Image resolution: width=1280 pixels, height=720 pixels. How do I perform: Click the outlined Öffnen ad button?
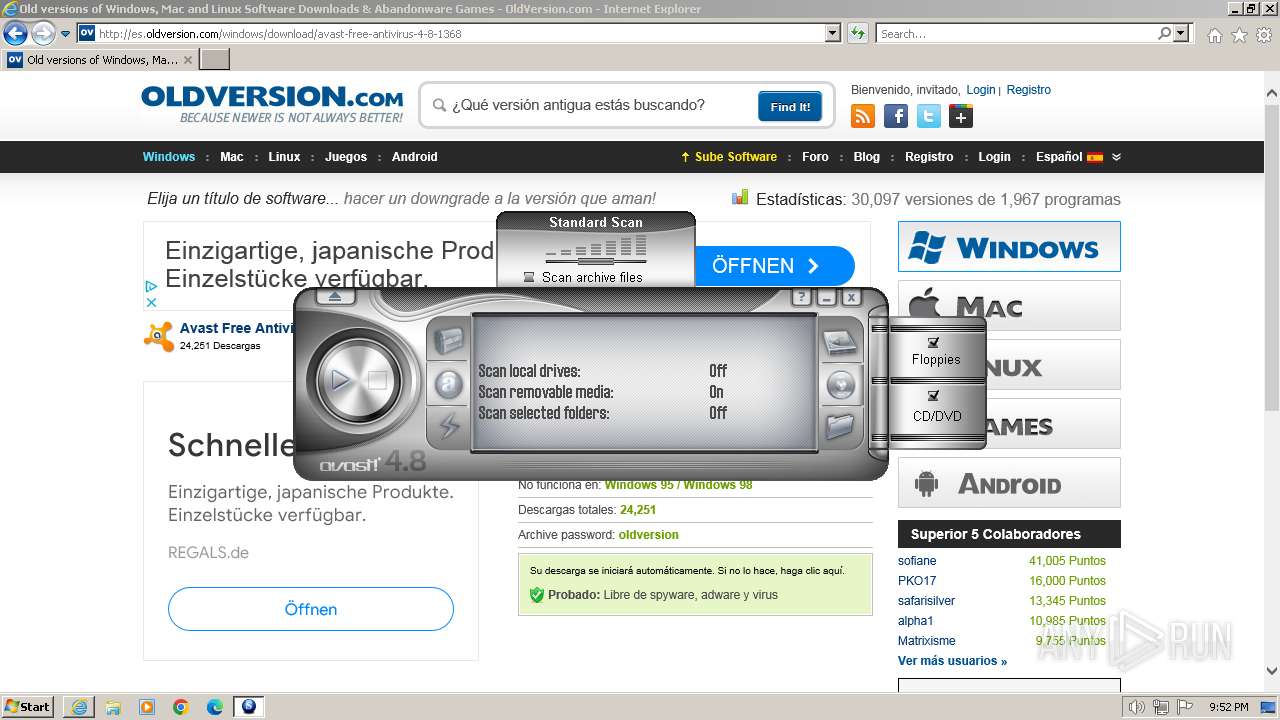pos(311,609)
